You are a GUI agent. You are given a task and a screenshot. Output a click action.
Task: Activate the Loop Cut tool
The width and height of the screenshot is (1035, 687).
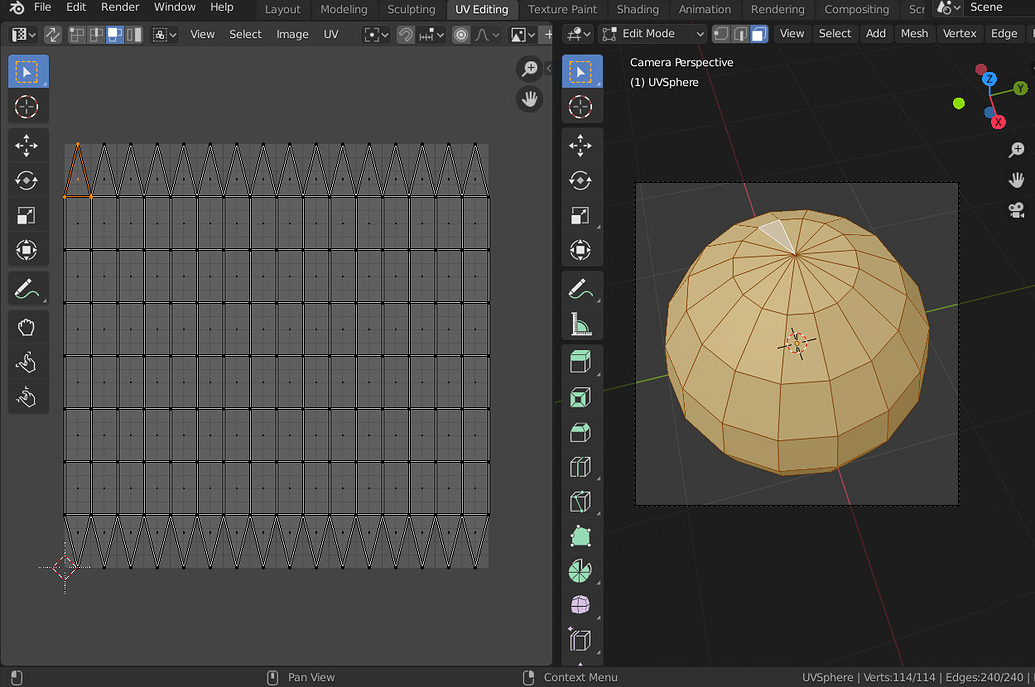point(581,466)
